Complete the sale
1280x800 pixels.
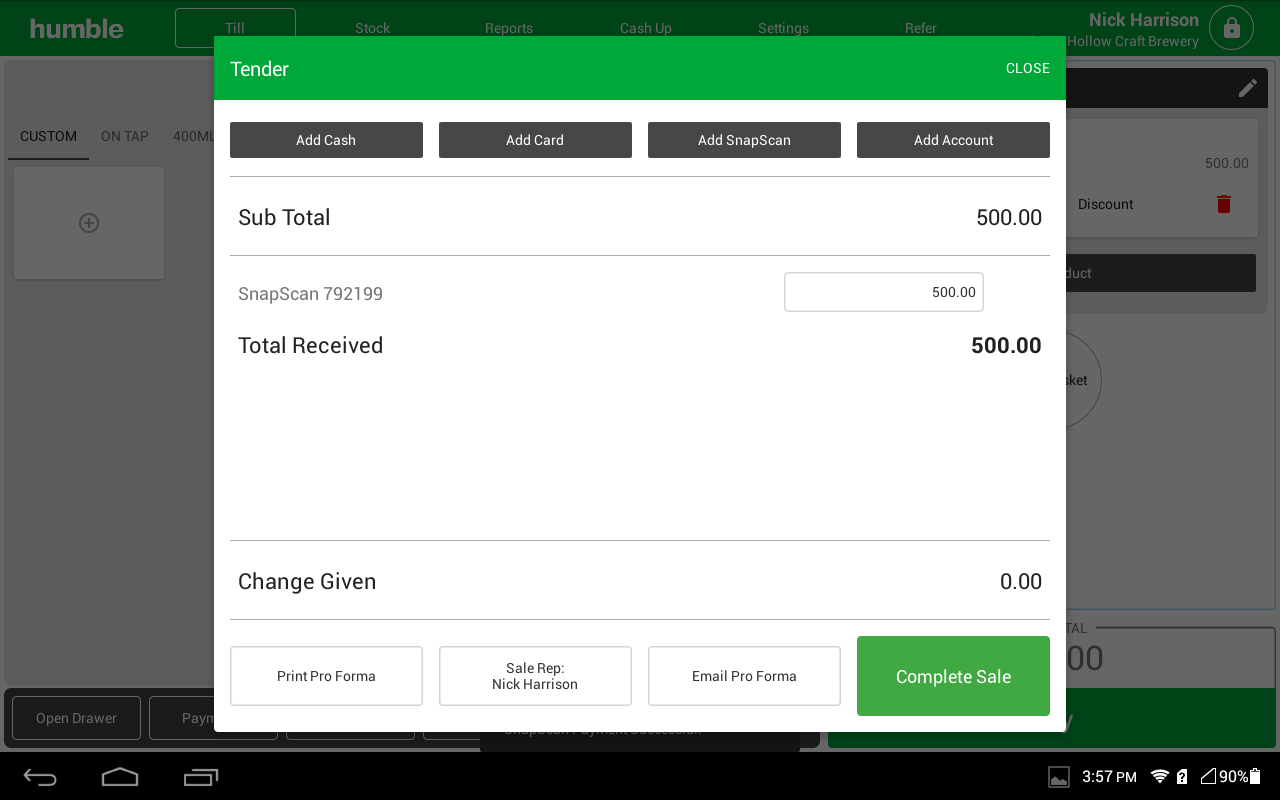[x=953, y=676]
